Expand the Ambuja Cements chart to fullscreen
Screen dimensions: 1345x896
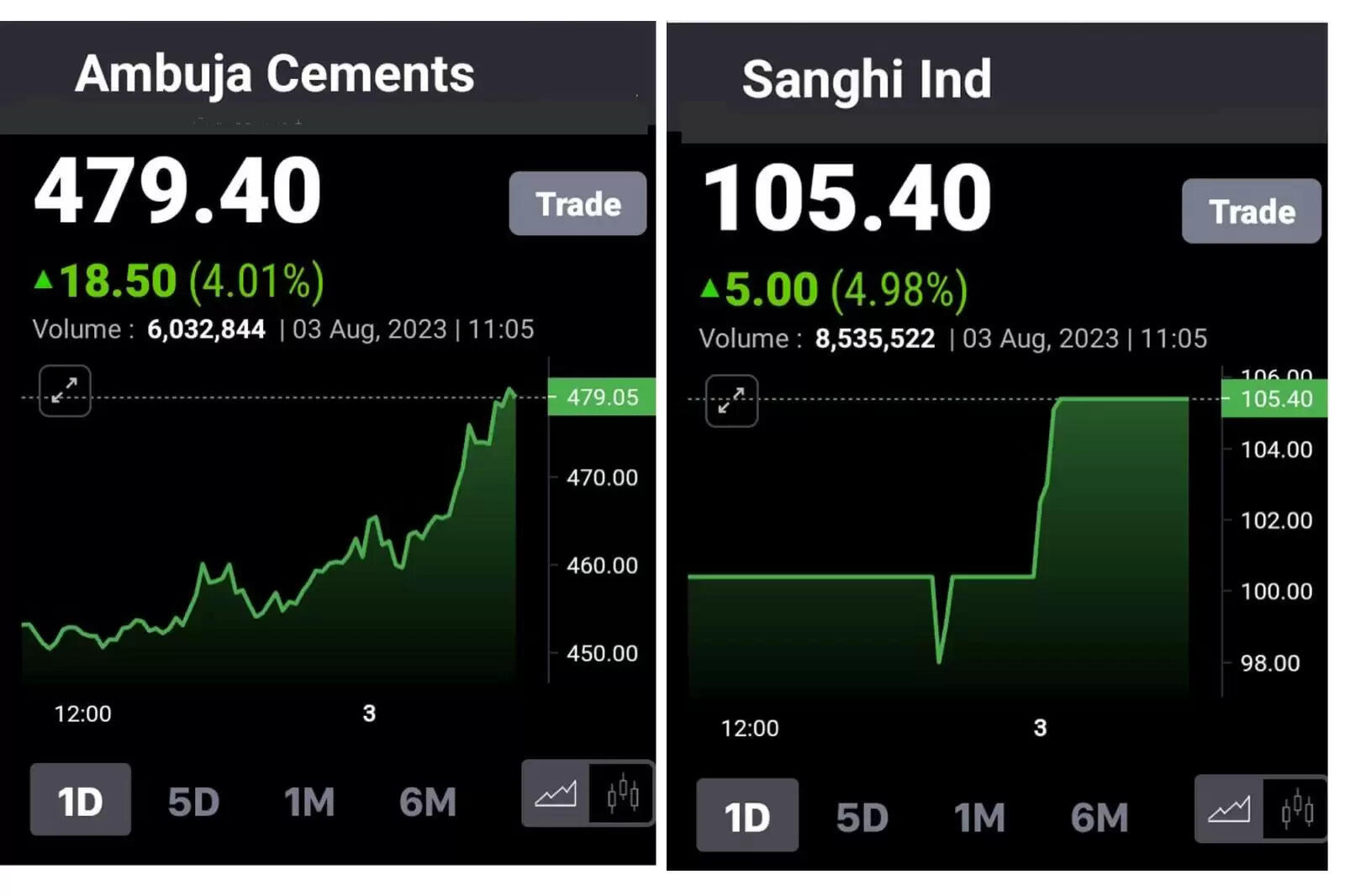pos(65,391)
